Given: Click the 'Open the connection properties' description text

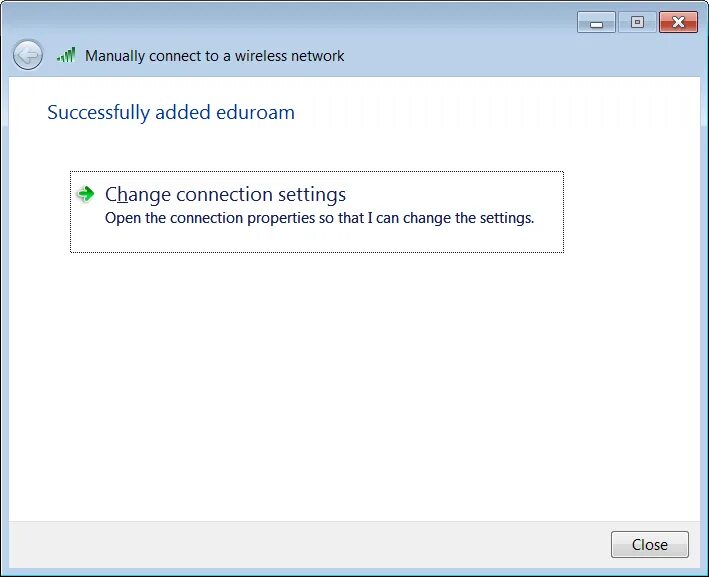Looking at the screenshot, I should click(x=319, y=218).
